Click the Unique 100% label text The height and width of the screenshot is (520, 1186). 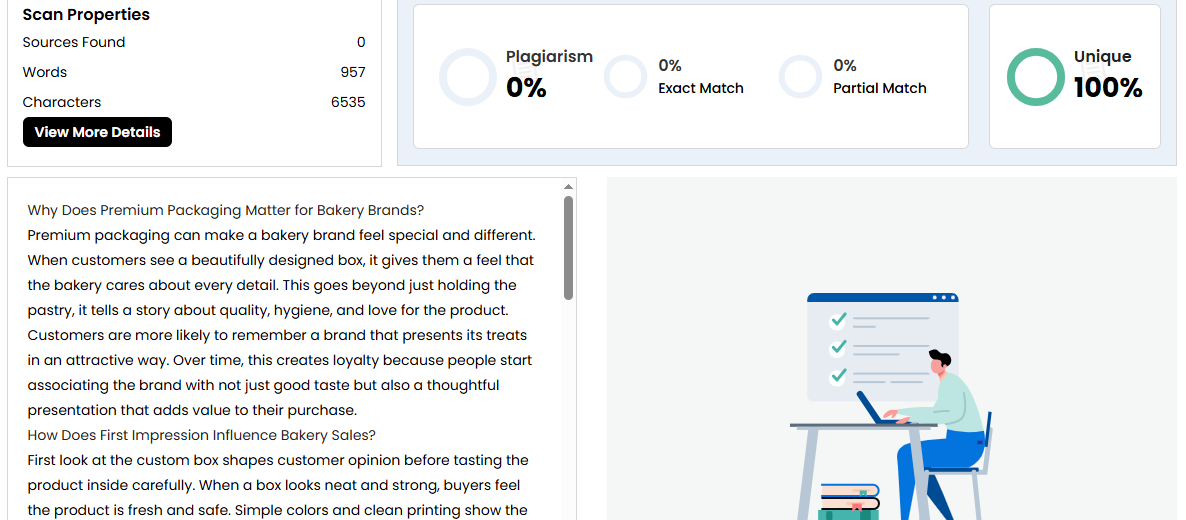tap(1107, 75)
